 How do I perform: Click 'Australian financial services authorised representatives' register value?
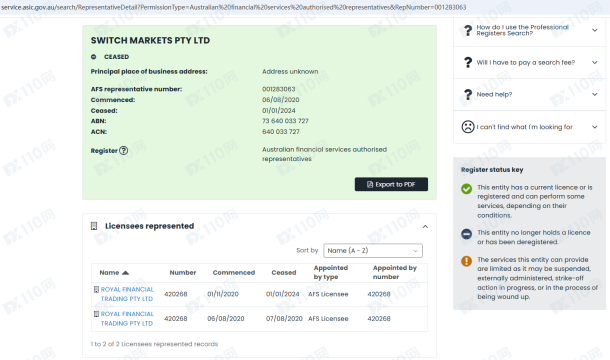(324, 154)
